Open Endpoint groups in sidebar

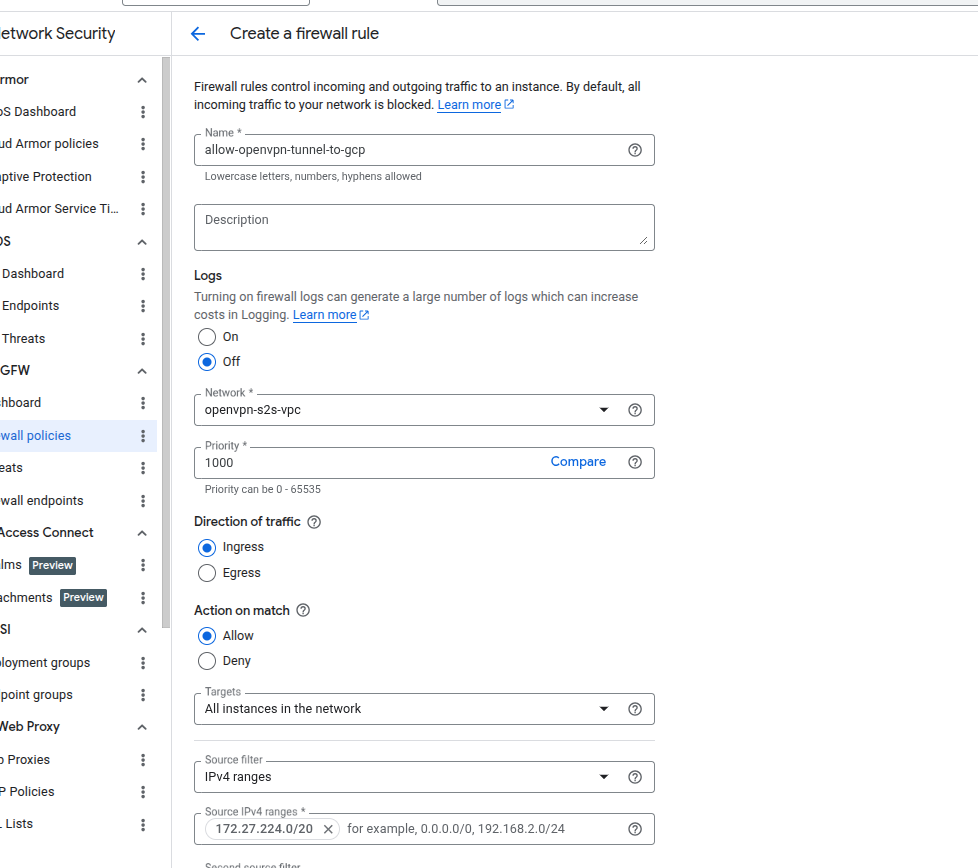click(36, 695)
